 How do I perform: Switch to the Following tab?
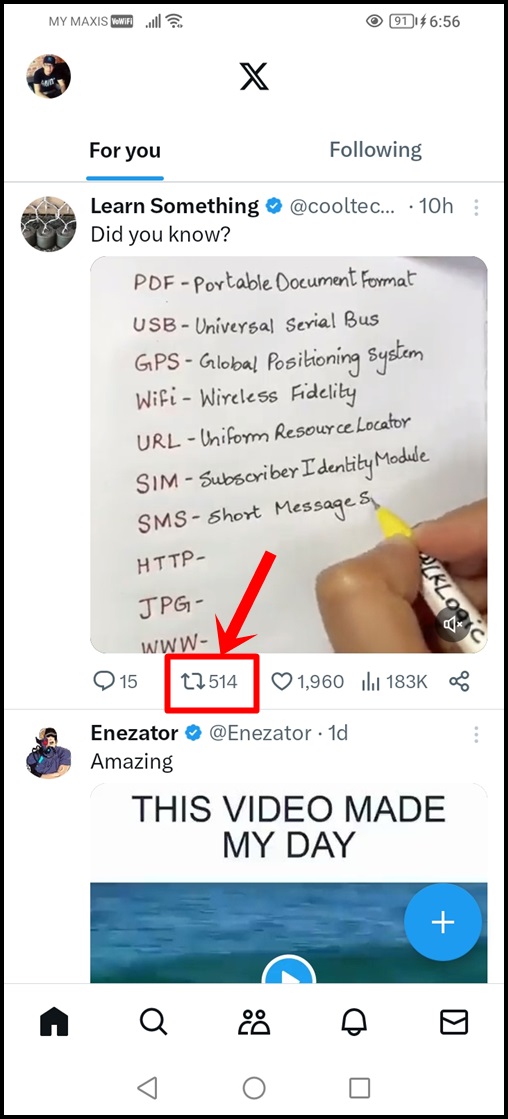coord(375,150)
